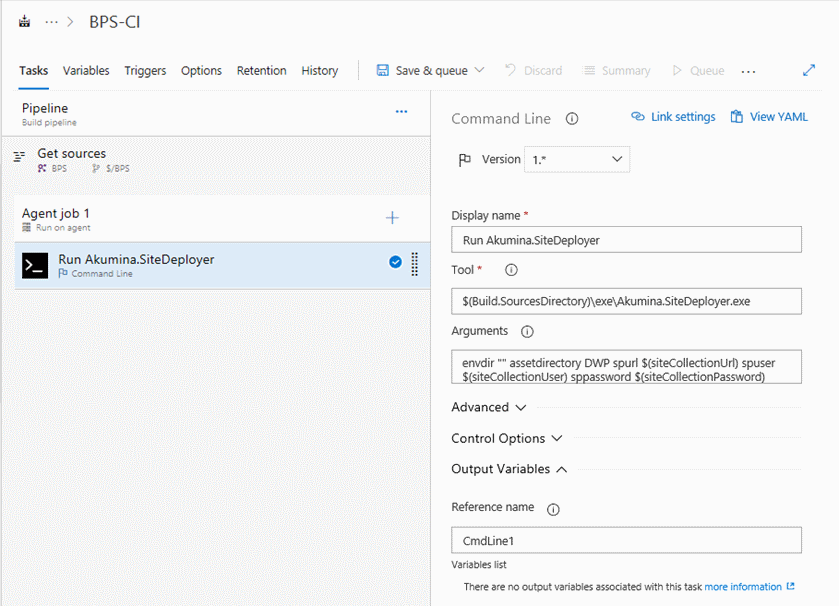Viewport: 839px width, 606px height.
Task: Click the Version flag icon
Action: (x=465, y=159)
